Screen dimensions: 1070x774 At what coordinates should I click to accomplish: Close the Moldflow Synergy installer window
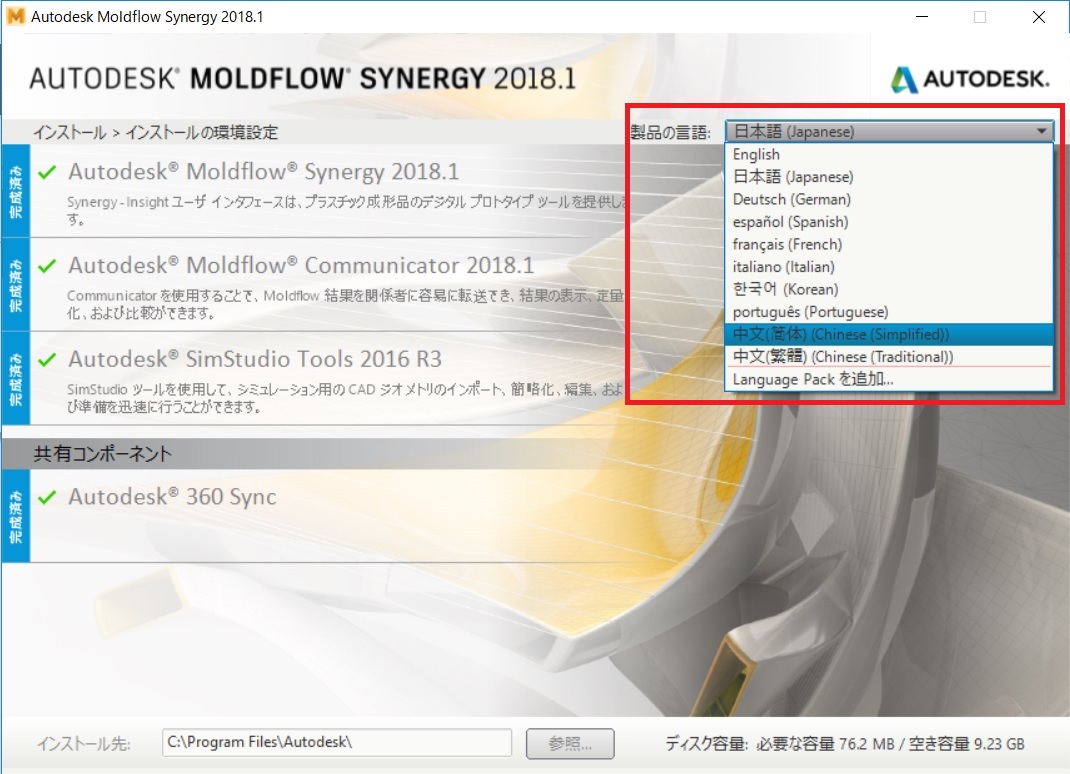pos(1039,16)
